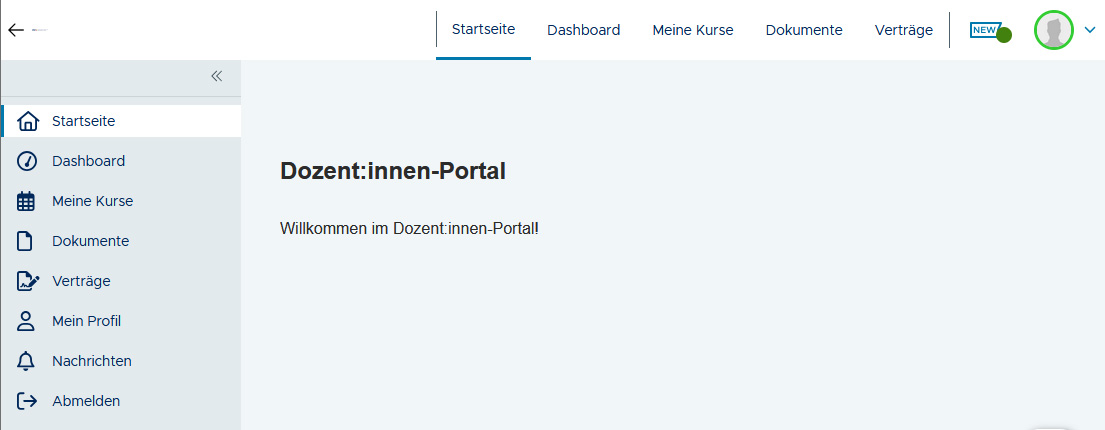Go back using the left arrow
The image size is (1105, 430).
(15, 30)
